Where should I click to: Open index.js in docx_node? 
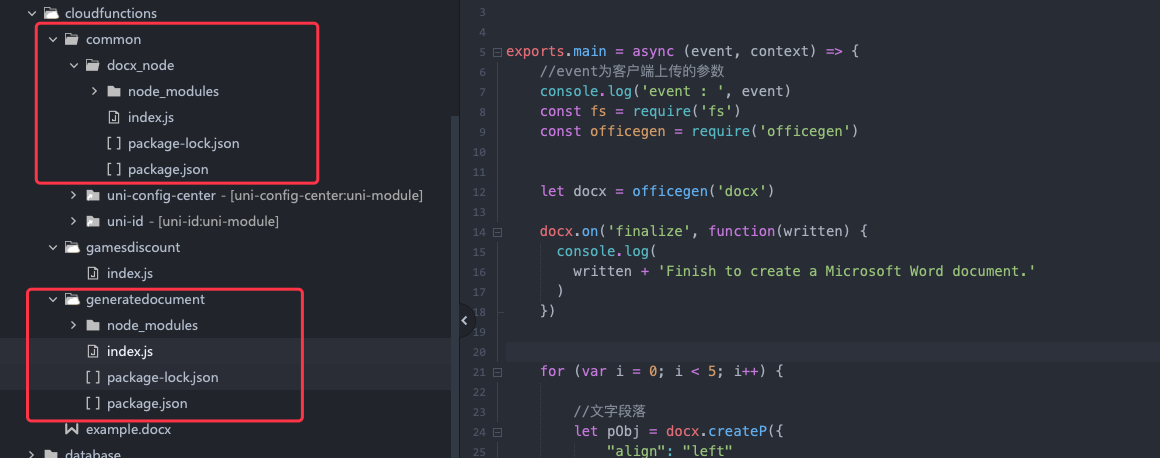[x=151, y=118]
